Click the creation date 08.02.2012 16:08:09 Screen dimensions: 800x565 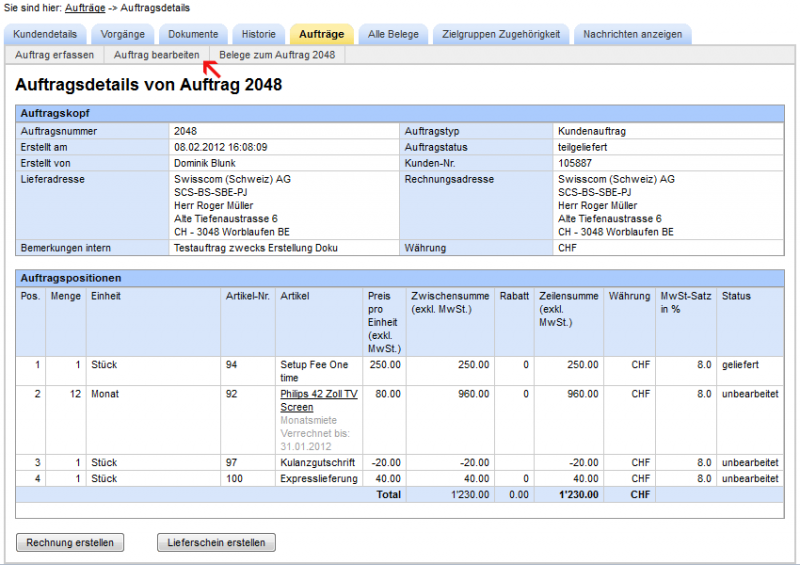(220, 147)
